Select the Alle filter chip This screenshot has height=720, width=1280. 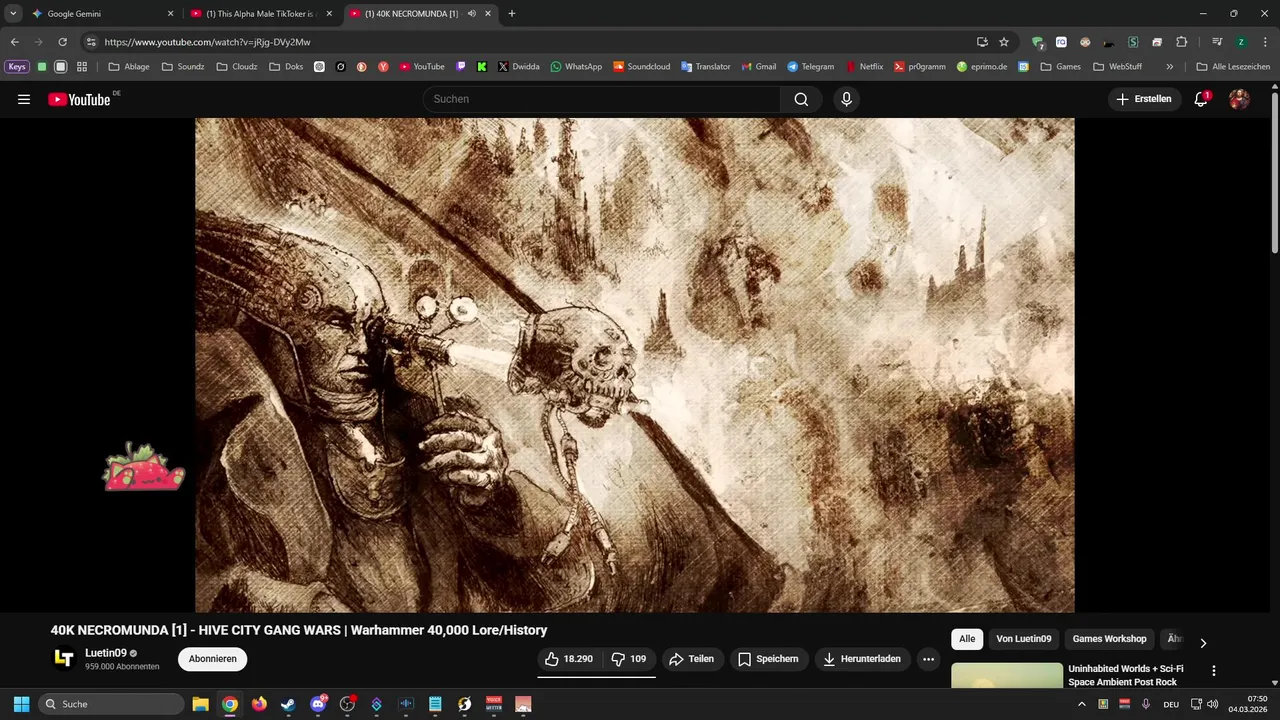click(x=967, y=639)
